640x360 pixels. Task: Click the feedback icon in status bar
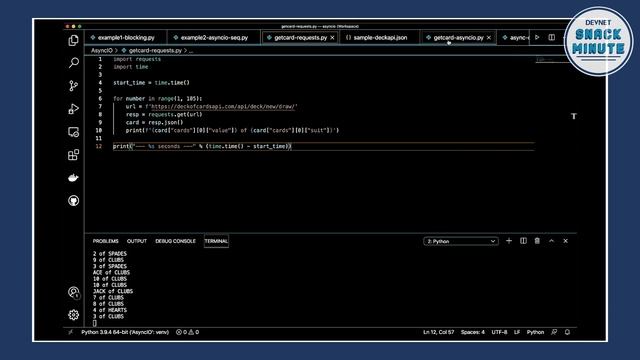(x=554, y=332)
